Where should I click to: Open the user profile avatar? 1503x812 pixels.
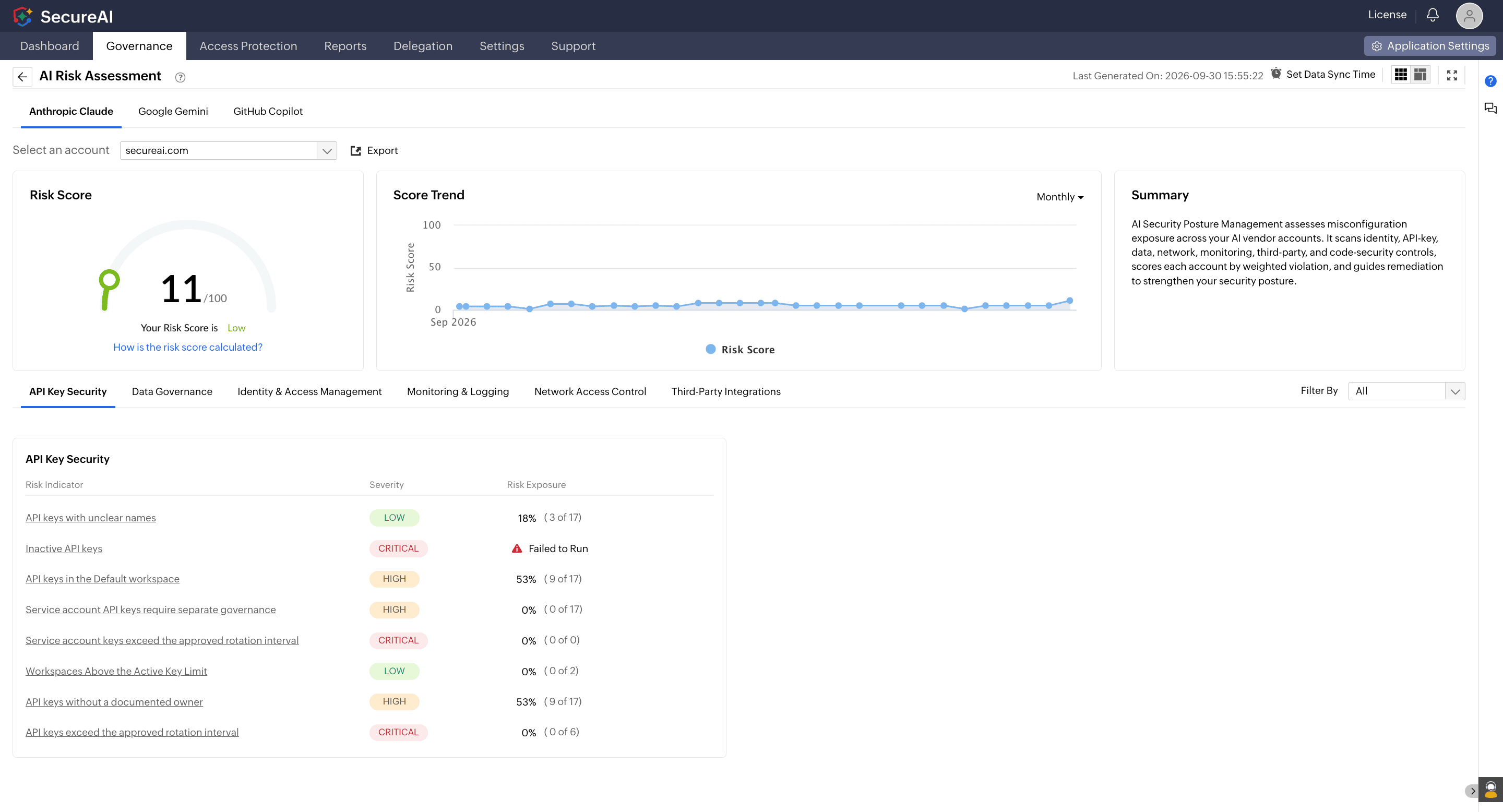1469,16
